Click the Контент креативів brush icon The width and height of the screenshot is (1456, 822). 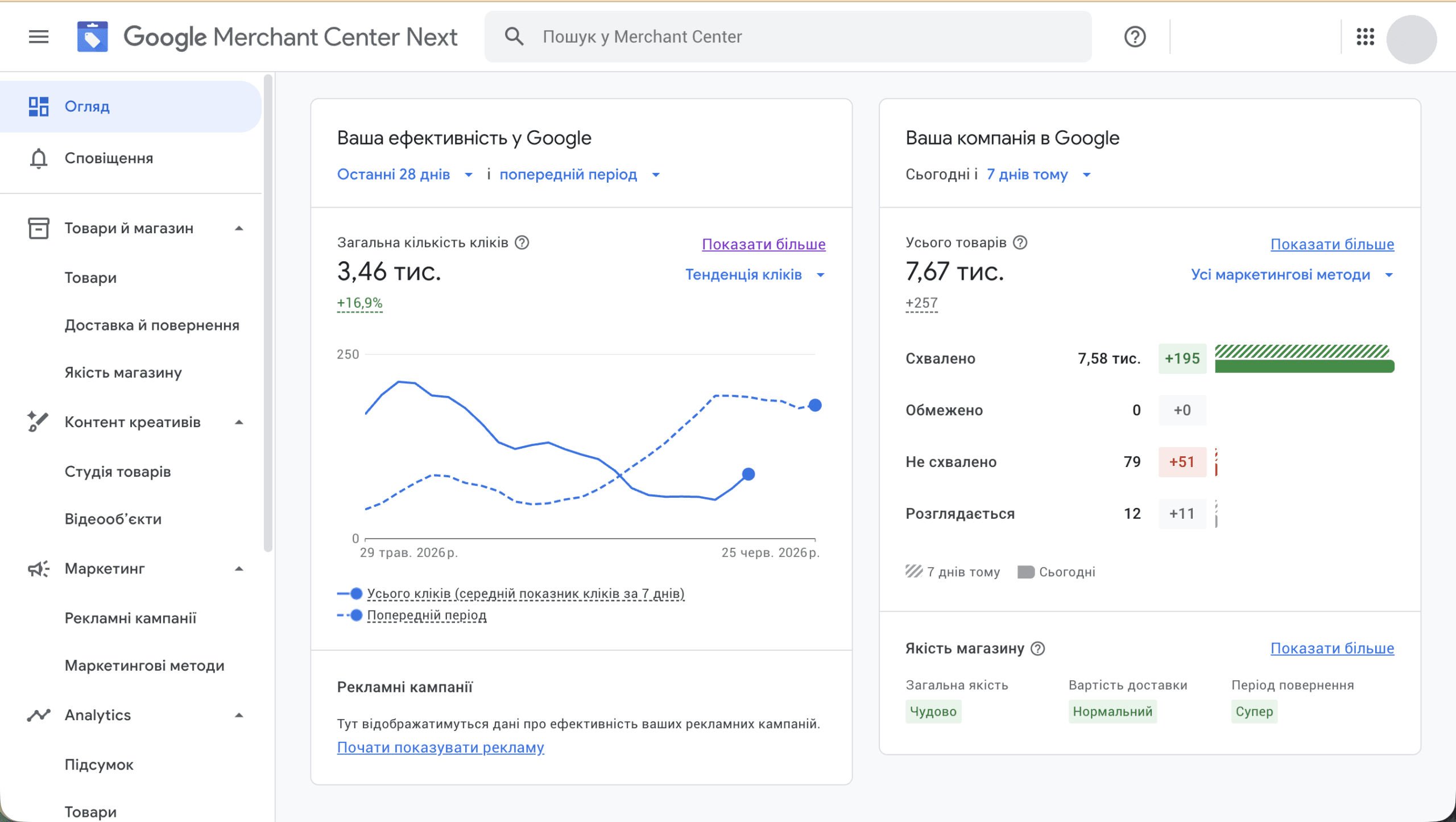click(38, 422)
